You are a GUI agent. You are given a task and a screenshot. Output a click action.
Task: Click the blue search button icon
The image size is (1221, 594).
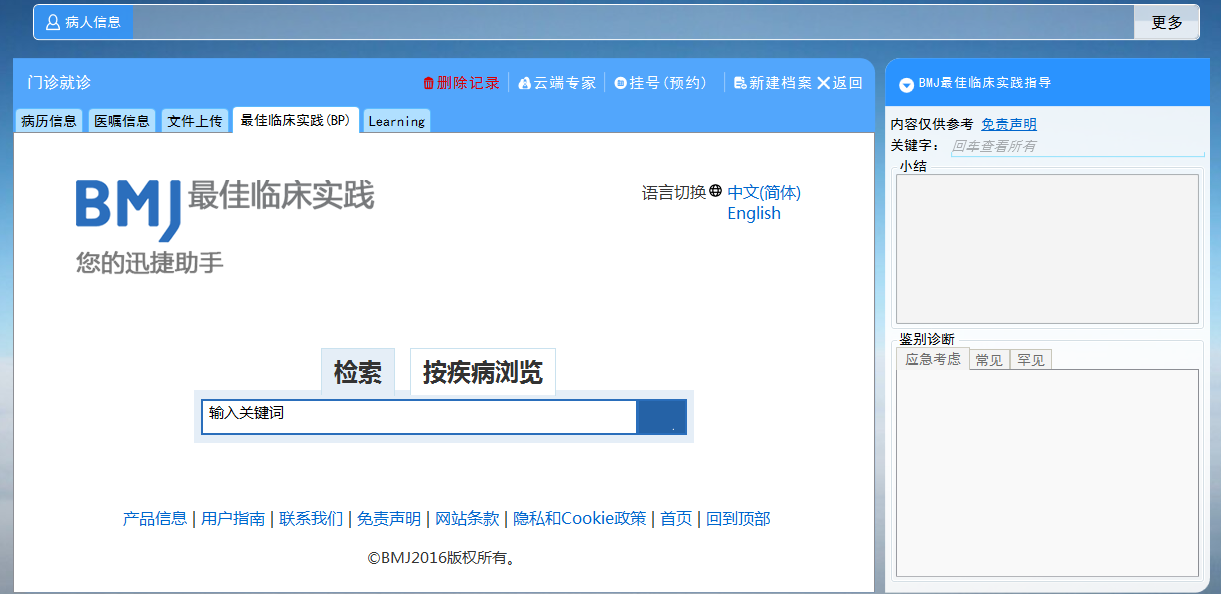661,417
